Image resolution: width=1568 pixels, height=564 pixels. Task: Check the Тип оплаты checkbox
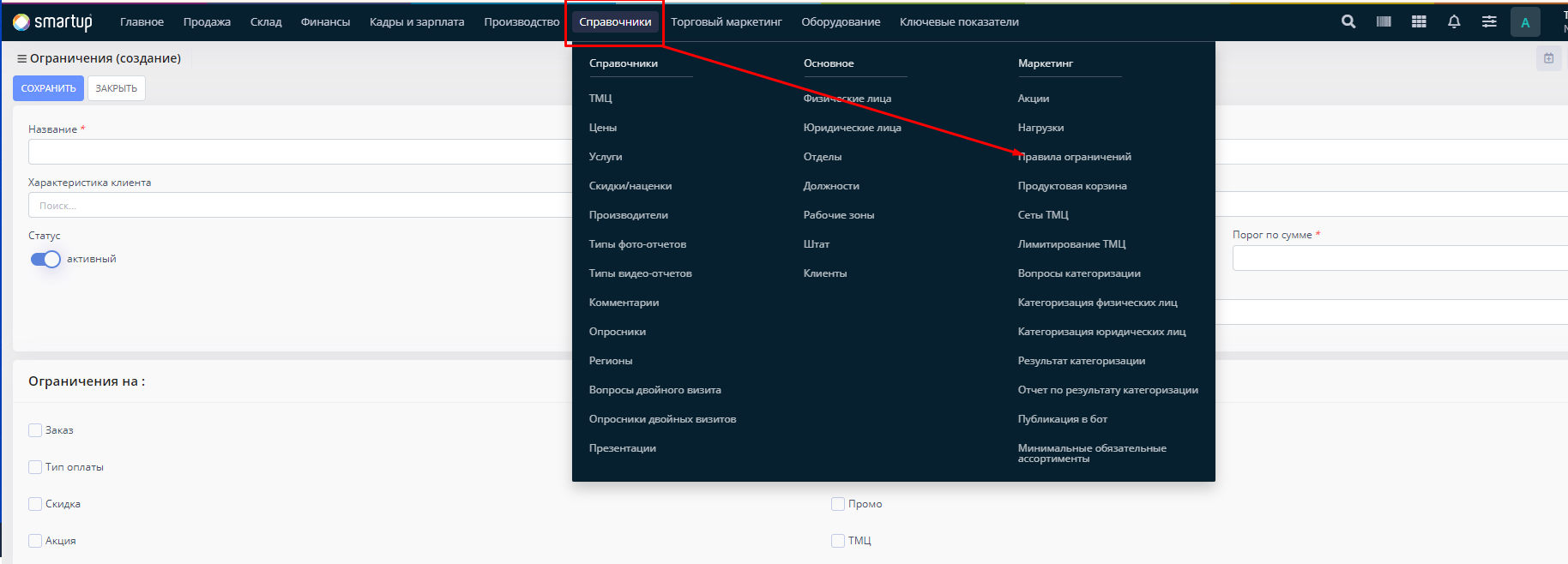coord(35,467)
